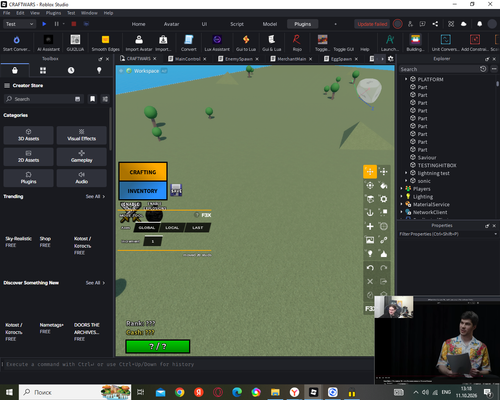Open the Visual Effects category
The width and height of the screenshot is (500, 400).
coord(82,135)
